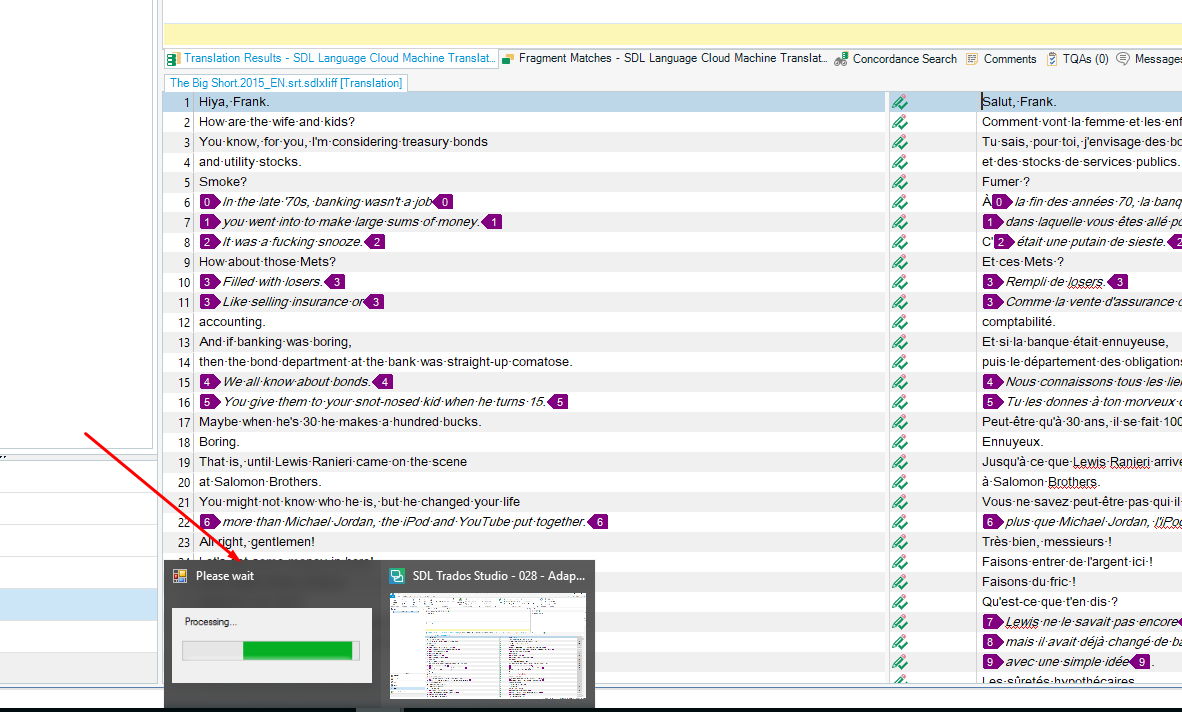Image resolution: width=1182 pixels, height=712 pixels.
Task: Select the SDL Trados Studio window thumbnail
Action: [488, 646]
